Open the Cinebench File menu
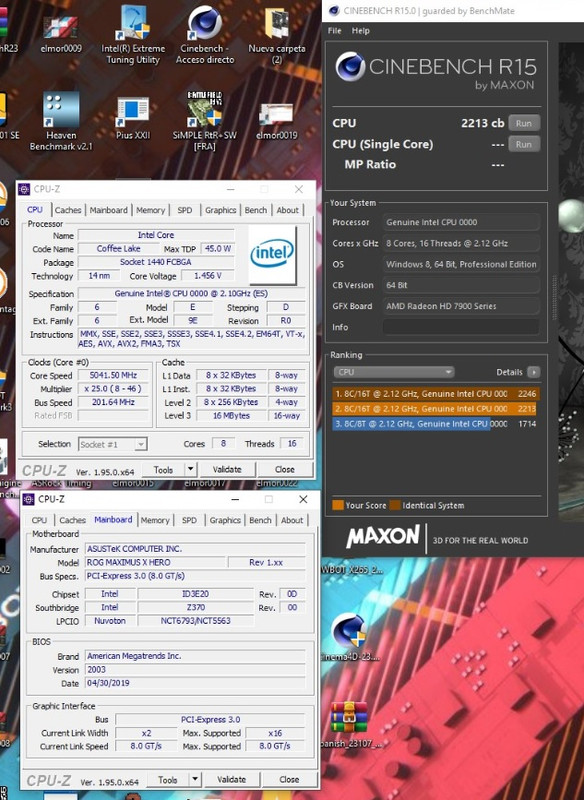Image resolution: width=584 pixels, height=800 pixels. point(334,31)
